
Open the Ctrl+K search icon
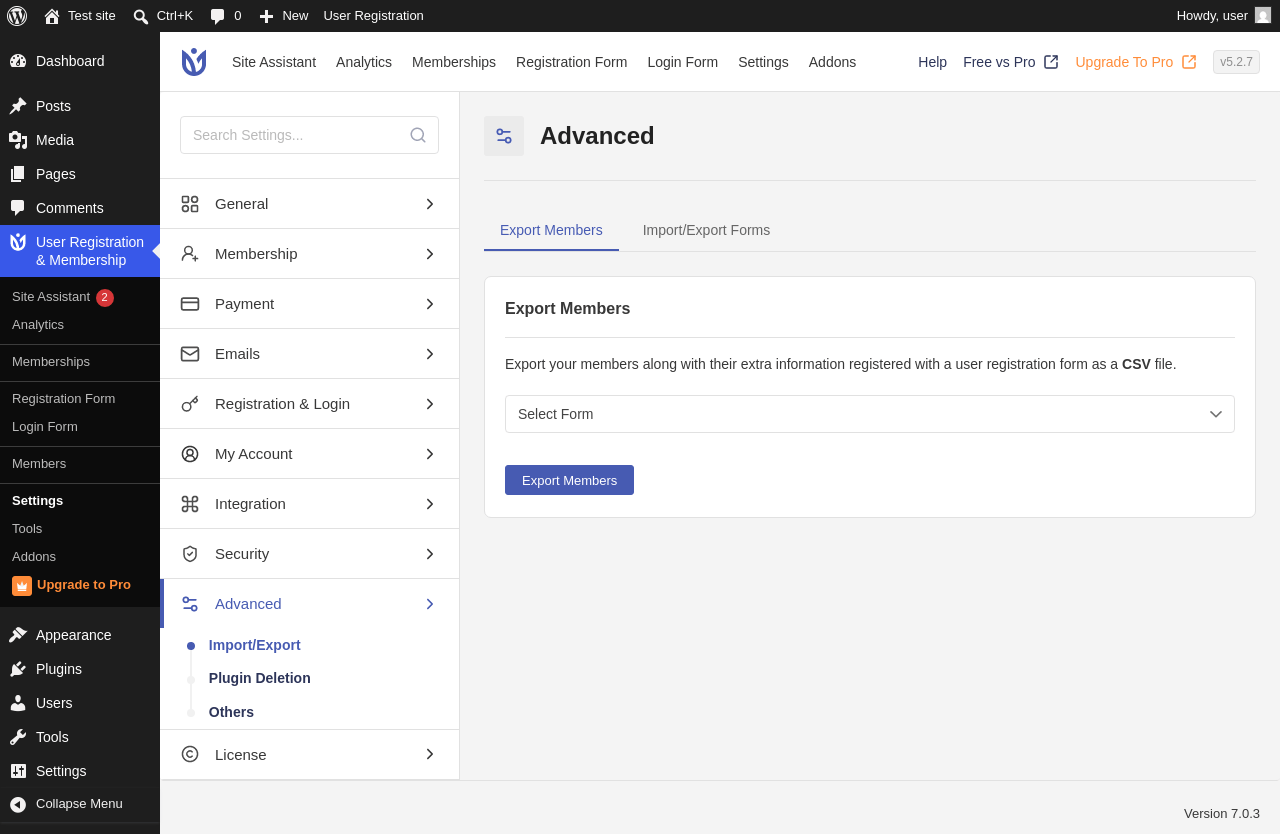[x=141, y=16]
